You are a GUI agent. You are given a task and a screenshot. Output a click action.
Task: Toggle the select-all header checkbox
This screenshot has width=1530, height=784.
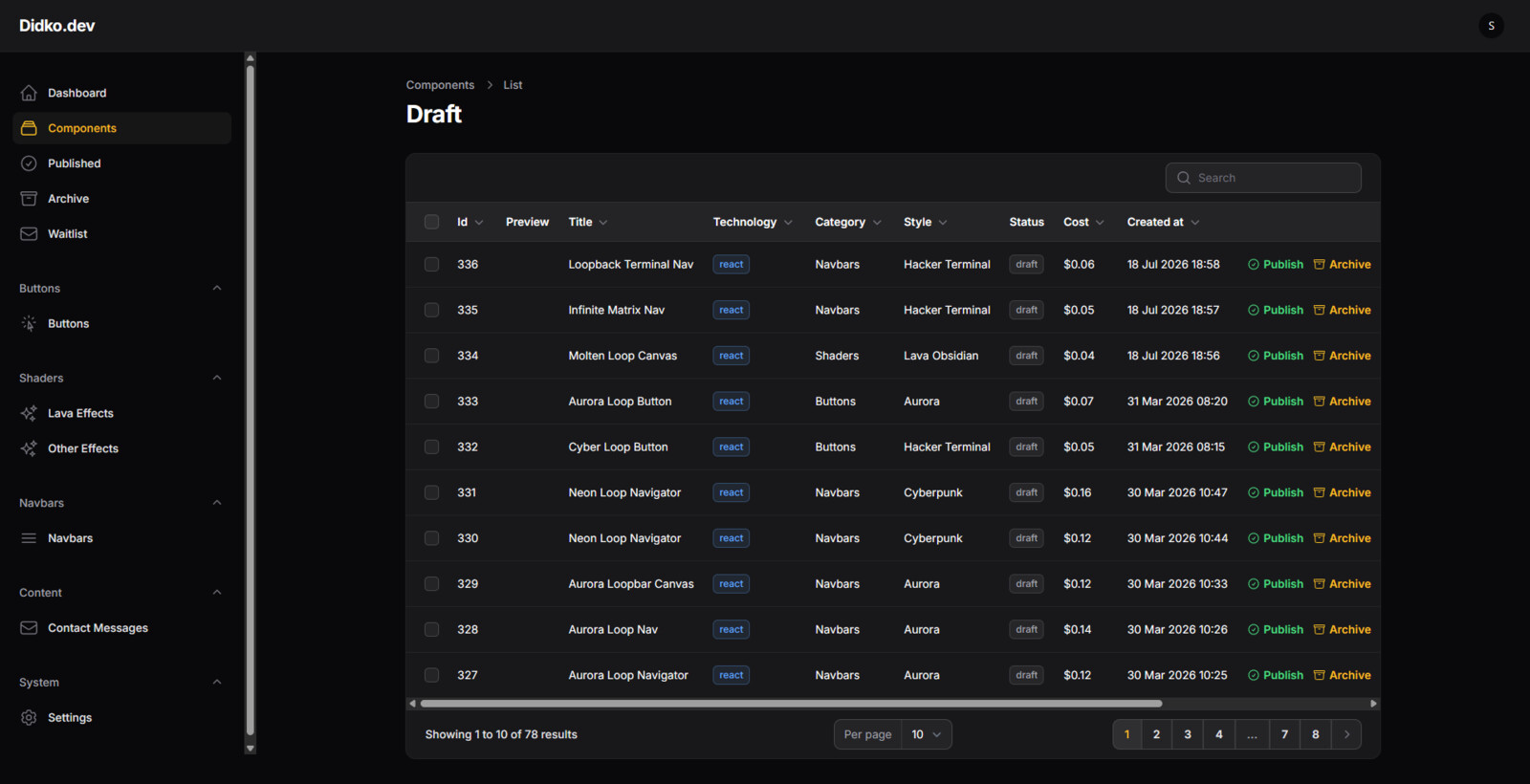pyautogui.click(x=432, y=222)
